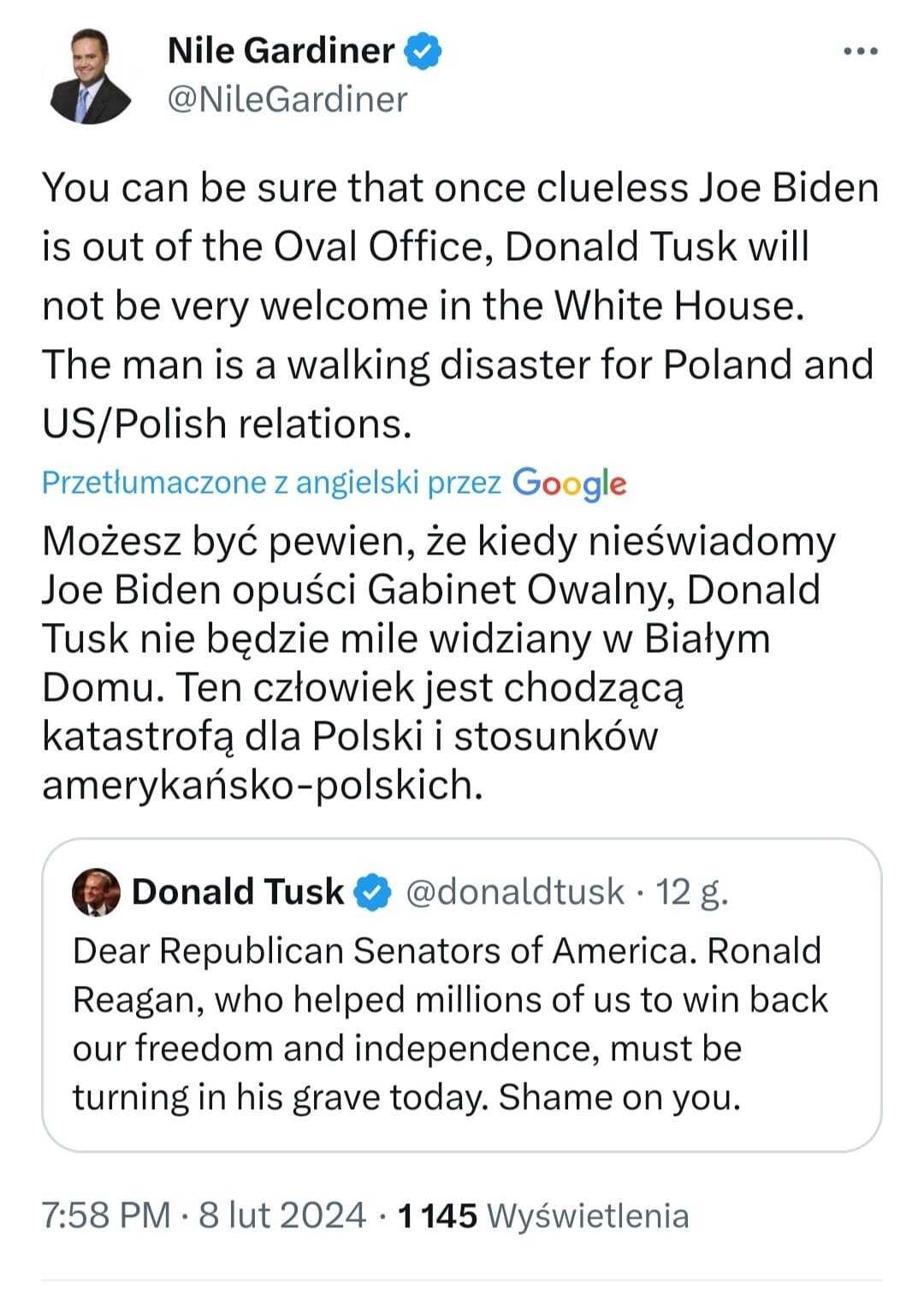Screen dimensions: 924x1294
Task: Click the 'Przetłumaczone z angielski przez' translation link
Action: (271, 483)
